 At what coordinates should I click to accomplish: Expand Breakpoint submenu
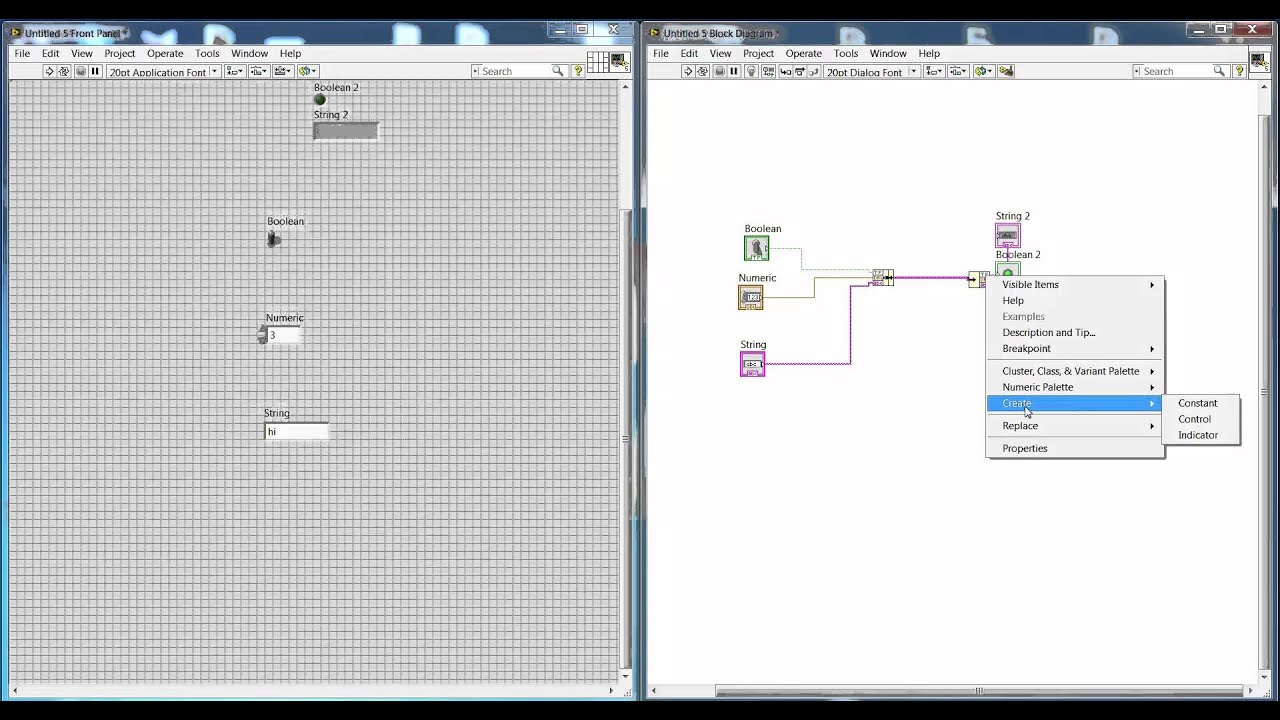click(x=1076, y=348)
